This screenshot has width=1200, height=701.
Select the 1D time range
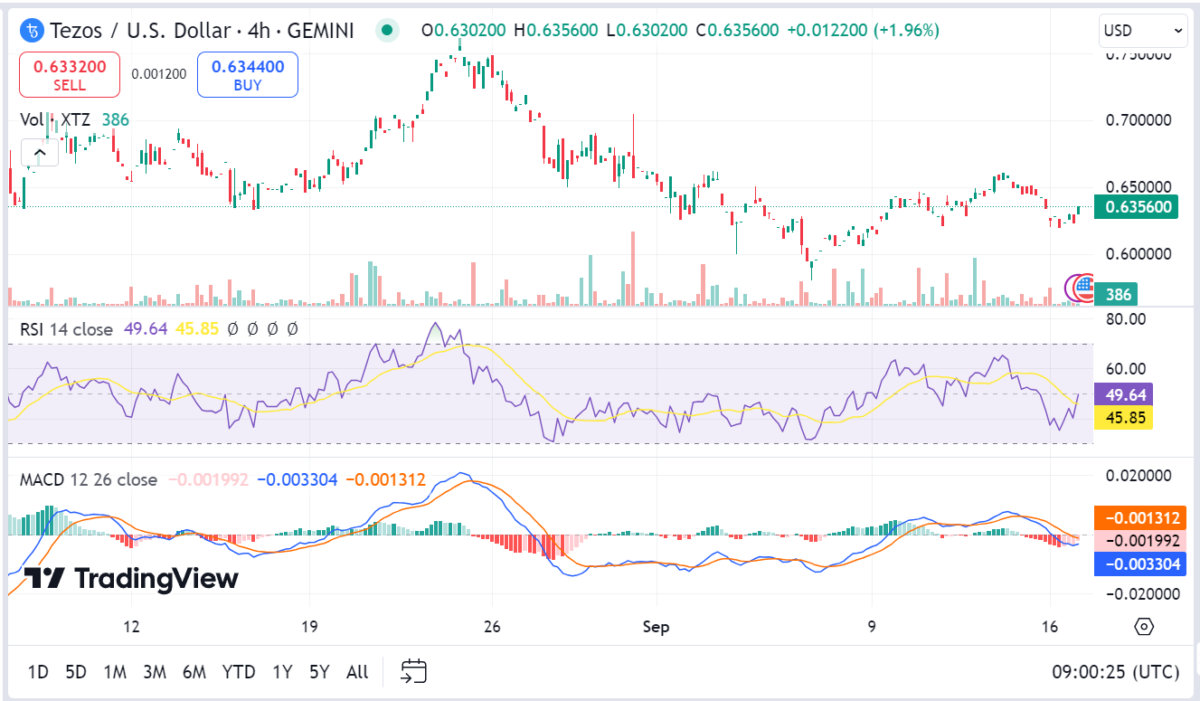coord(38,672)
